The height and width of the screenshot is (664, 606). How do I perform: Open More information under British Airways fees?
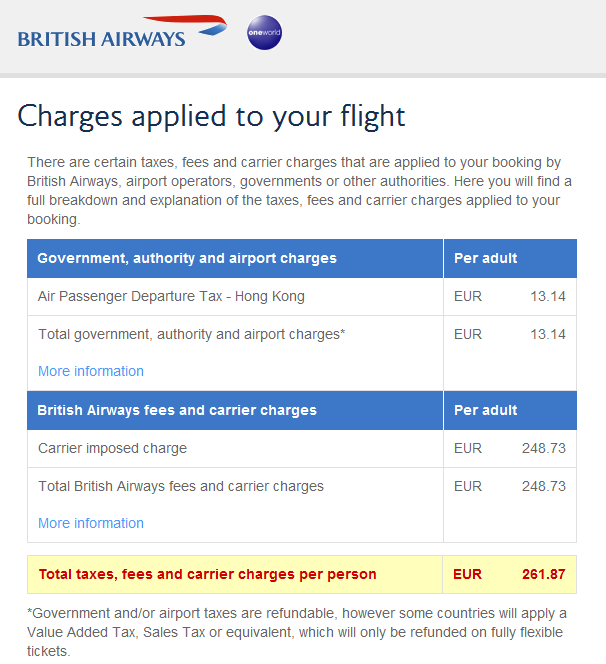coord(91,523)
